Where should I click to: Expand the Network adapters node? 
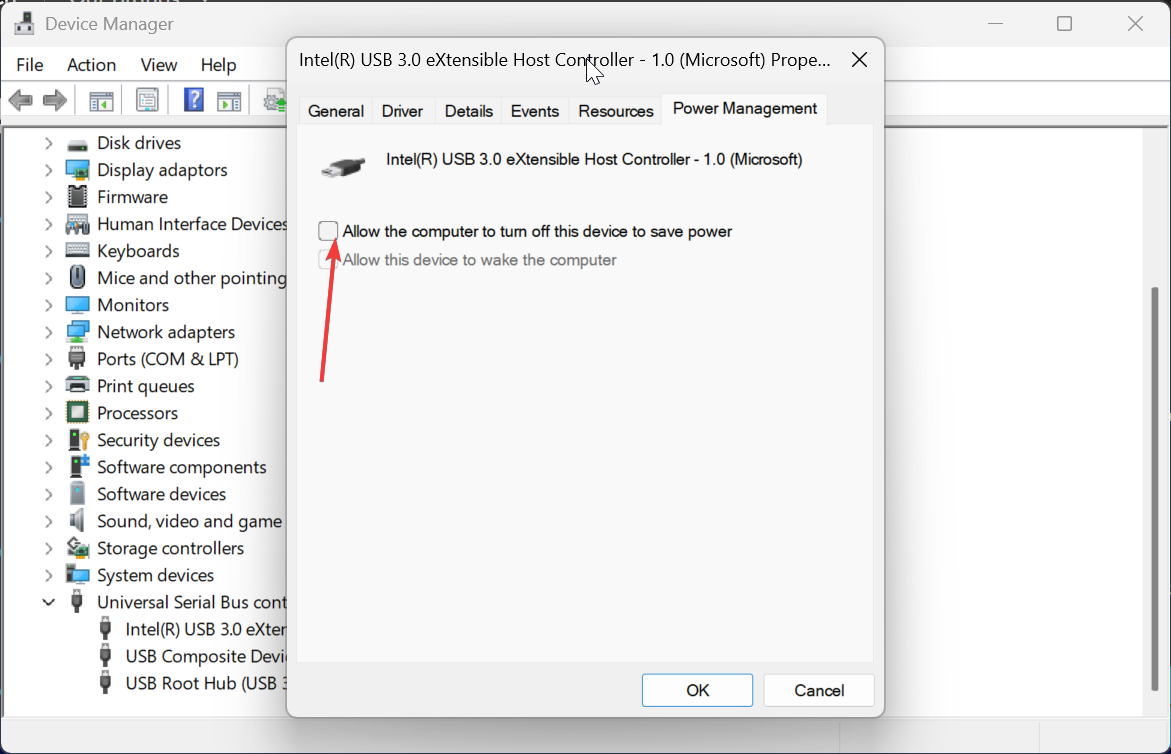(x=49, y=331)
